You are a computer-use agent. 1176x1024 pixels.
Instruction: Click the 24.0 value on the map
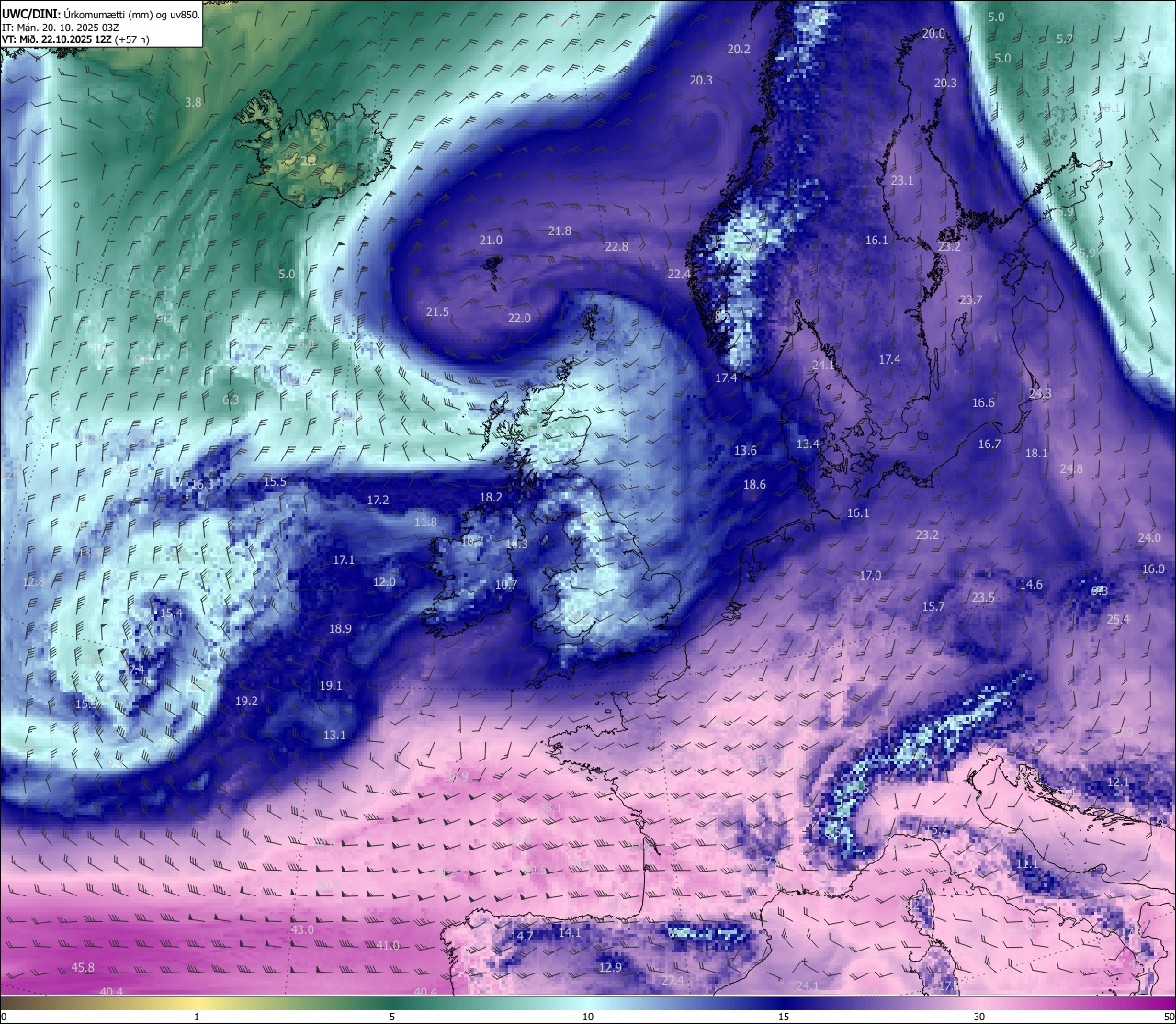1149,538
